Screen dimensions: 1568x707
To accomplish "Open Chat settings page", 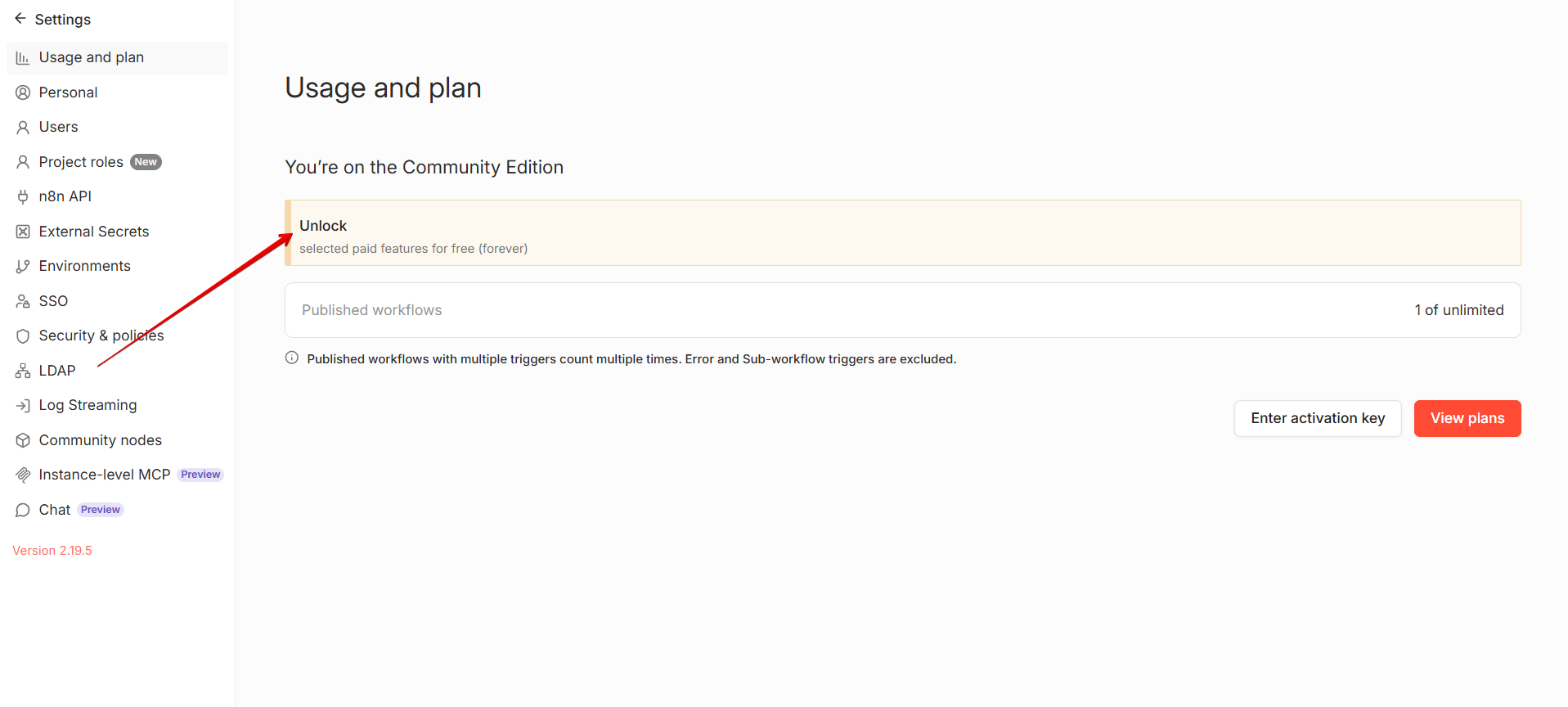I will click(117, 510).
